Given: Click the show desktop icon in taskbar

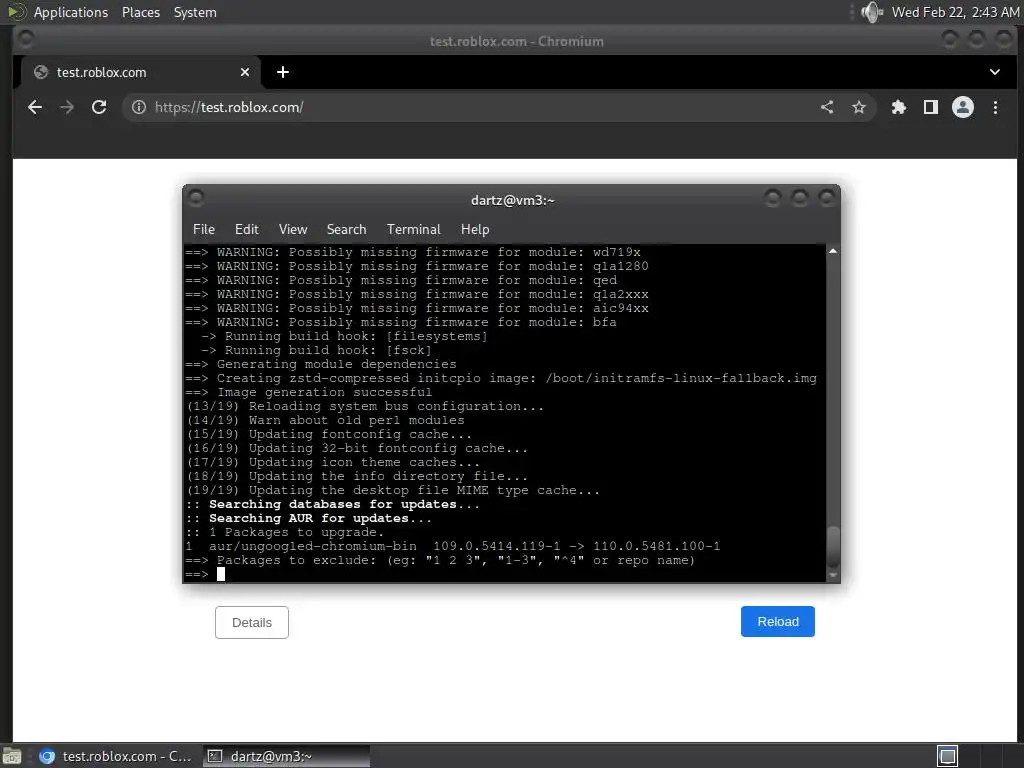Looking at the screenshot, I should pos(12,756).
